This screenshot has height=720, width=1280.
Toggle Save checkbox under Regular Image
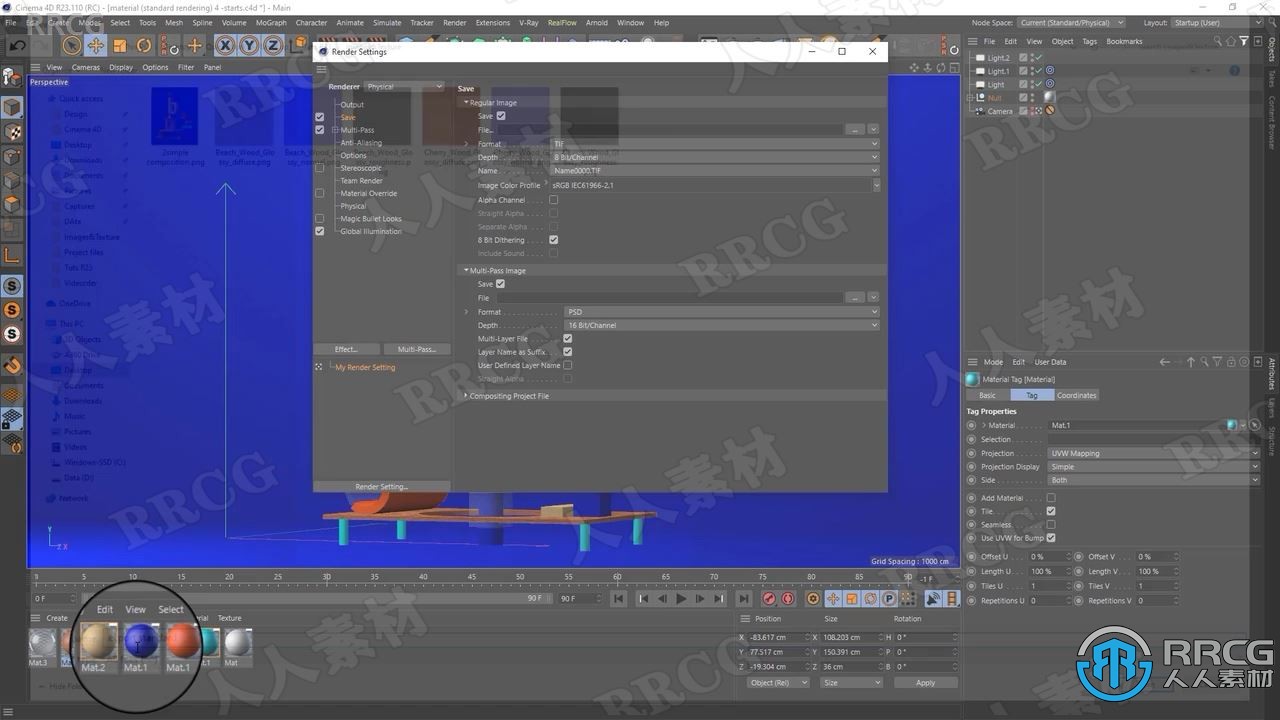point(501,116)
